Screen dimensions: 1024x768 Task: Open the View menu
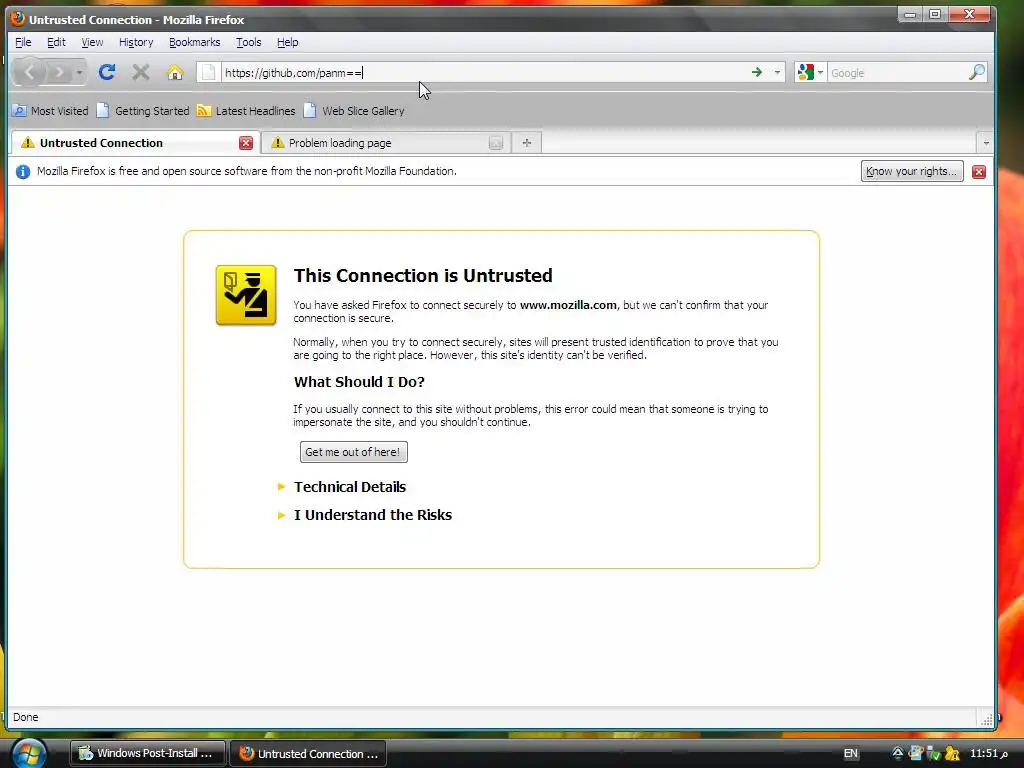point(92,42)
